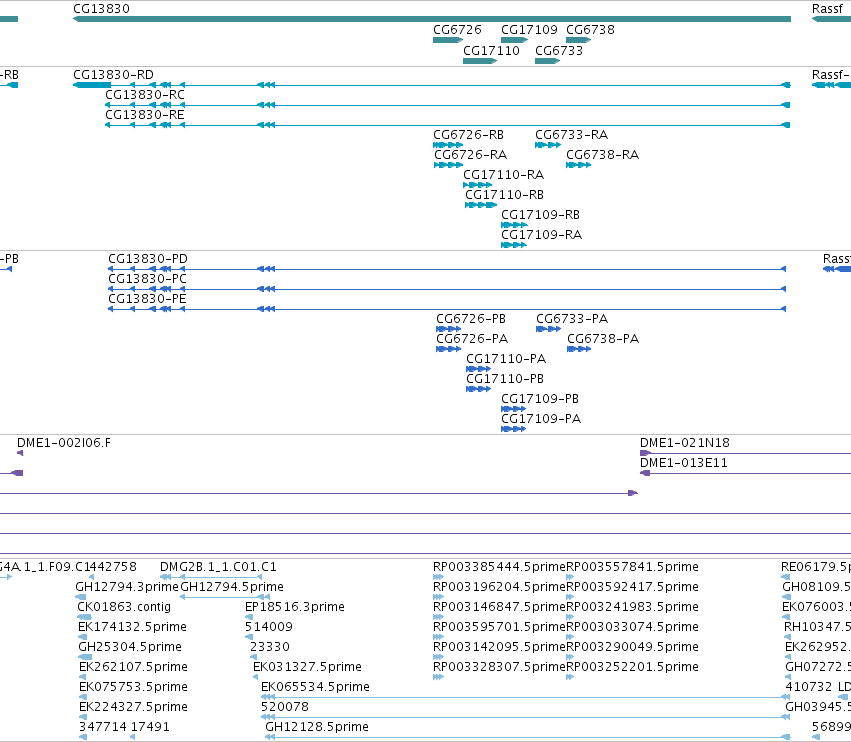Click EST EK174132.5prime
This screenshot has width=851, height=742.
pyautogui.click(x=82, y=637)
